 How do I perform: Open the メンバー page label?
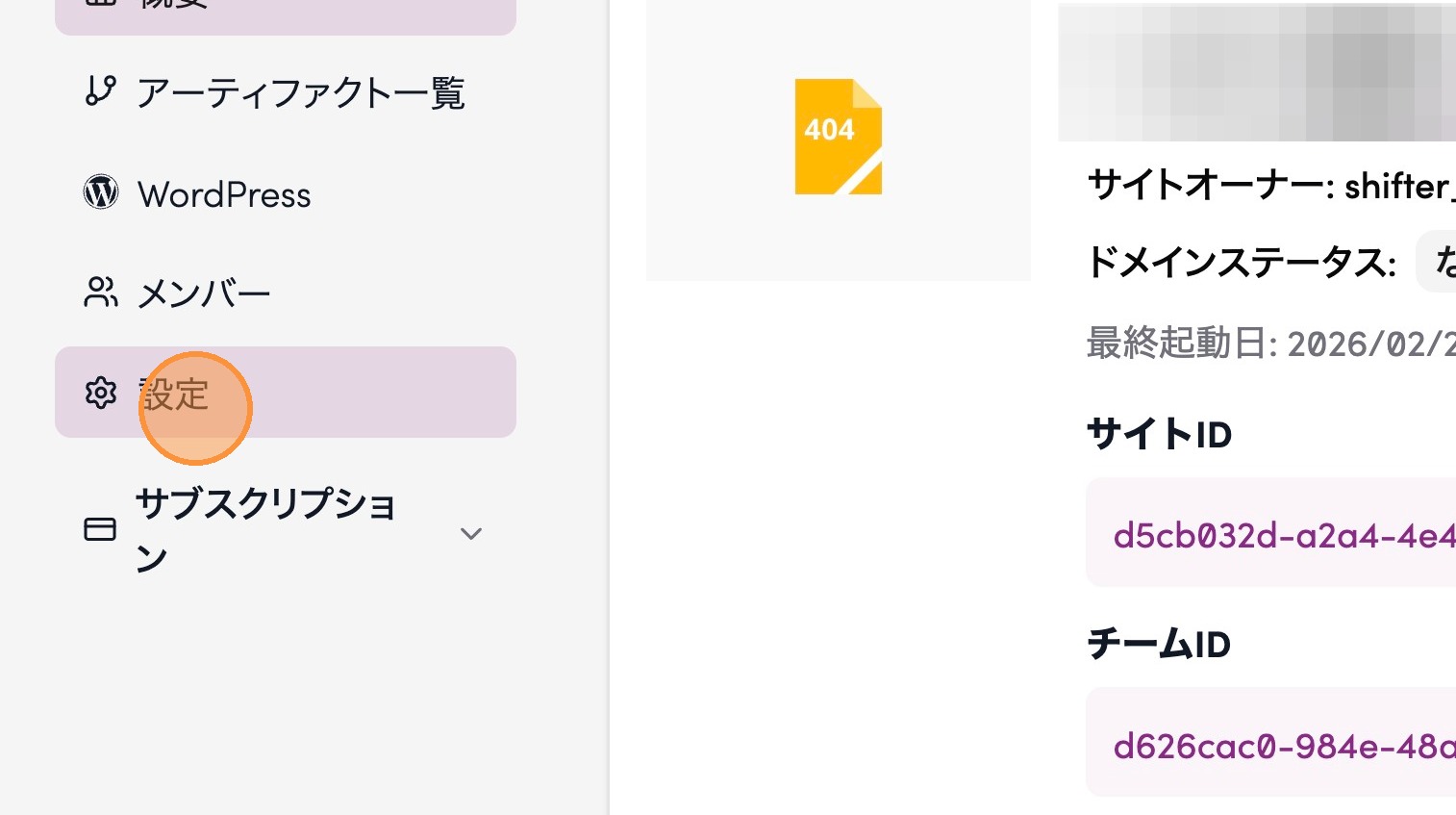204,293
